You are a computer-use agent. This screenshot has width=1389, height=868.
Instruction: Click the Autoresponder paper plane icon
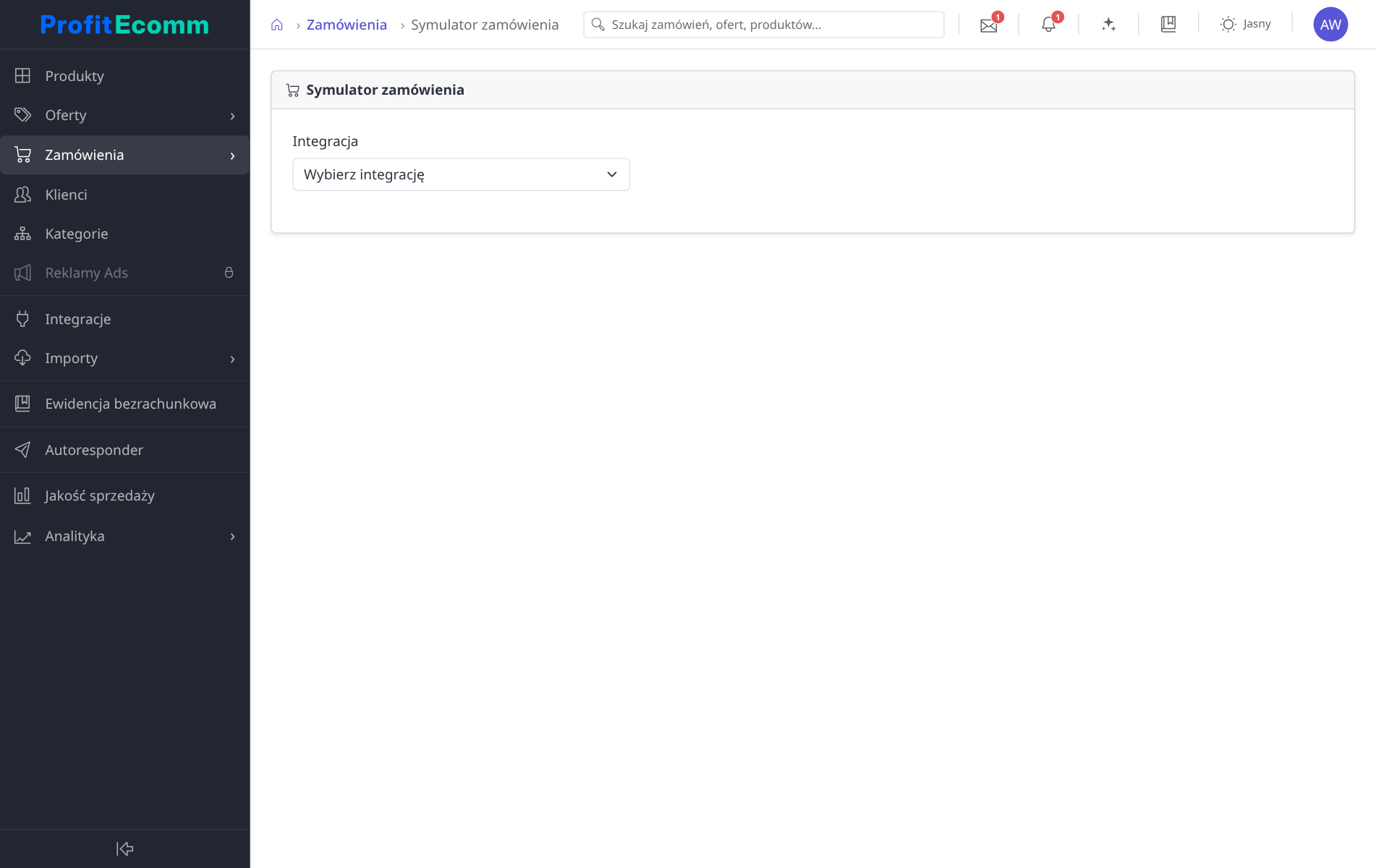coord(22,449)
